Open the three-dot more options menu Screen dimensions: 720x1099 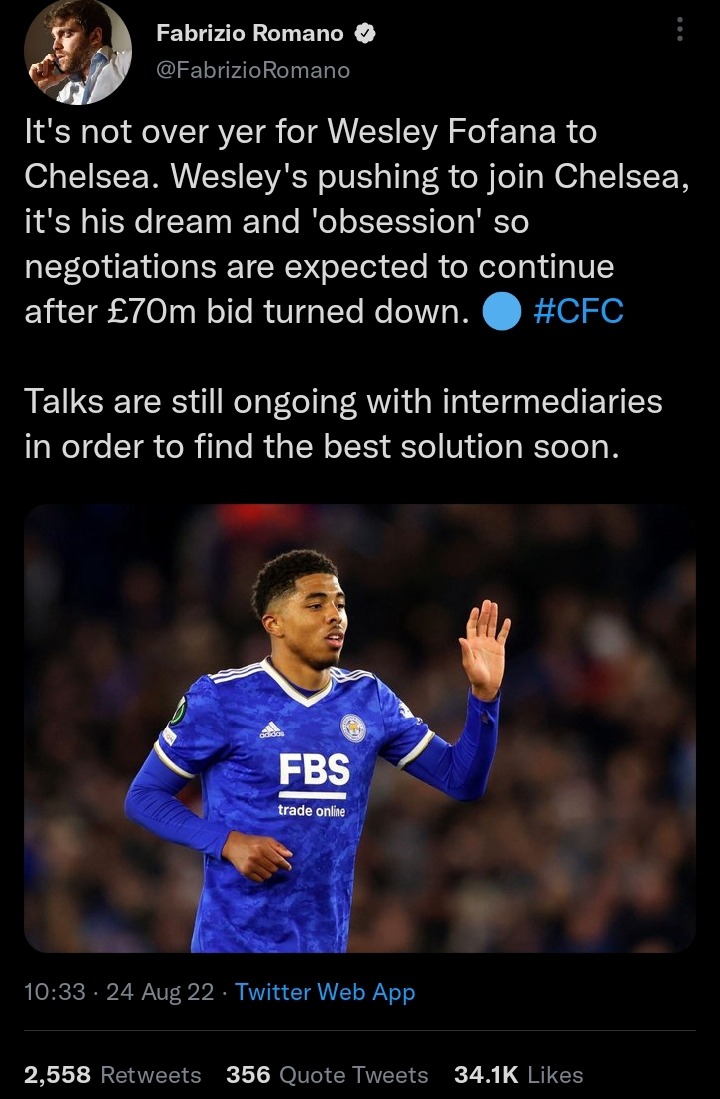click(679, 29)
